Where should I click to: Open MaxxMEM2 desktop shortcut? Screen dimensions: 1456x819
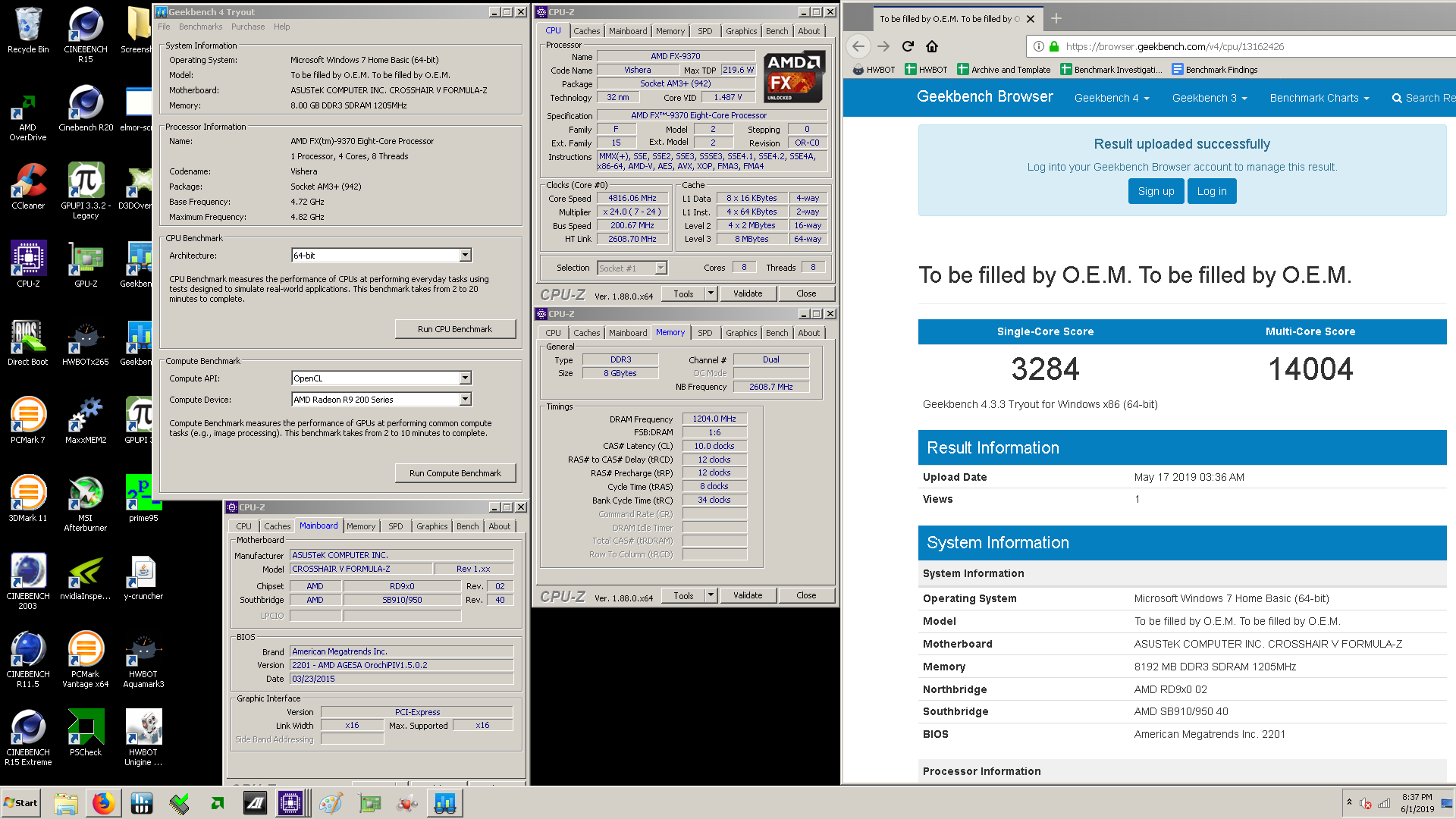pos(86,420)
